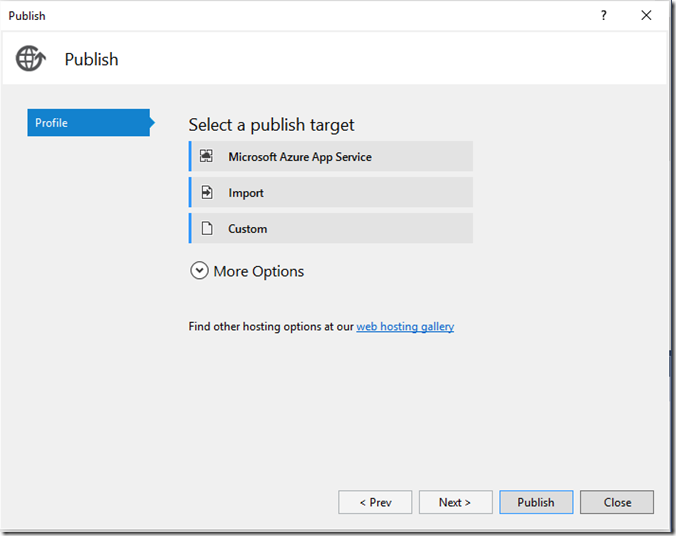Click the Publish window title bar text
This screenshot has width=676, height=536.
(27, 16)
